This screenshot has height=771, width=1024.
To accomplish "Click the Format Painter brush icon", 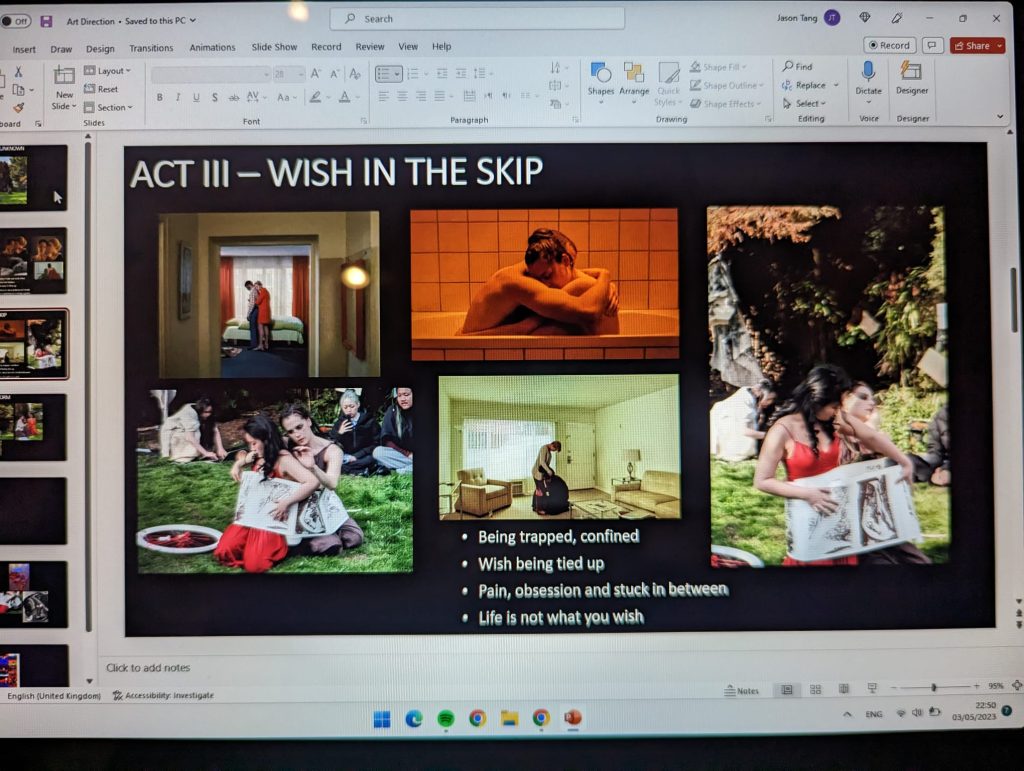I will pos(18,107).
